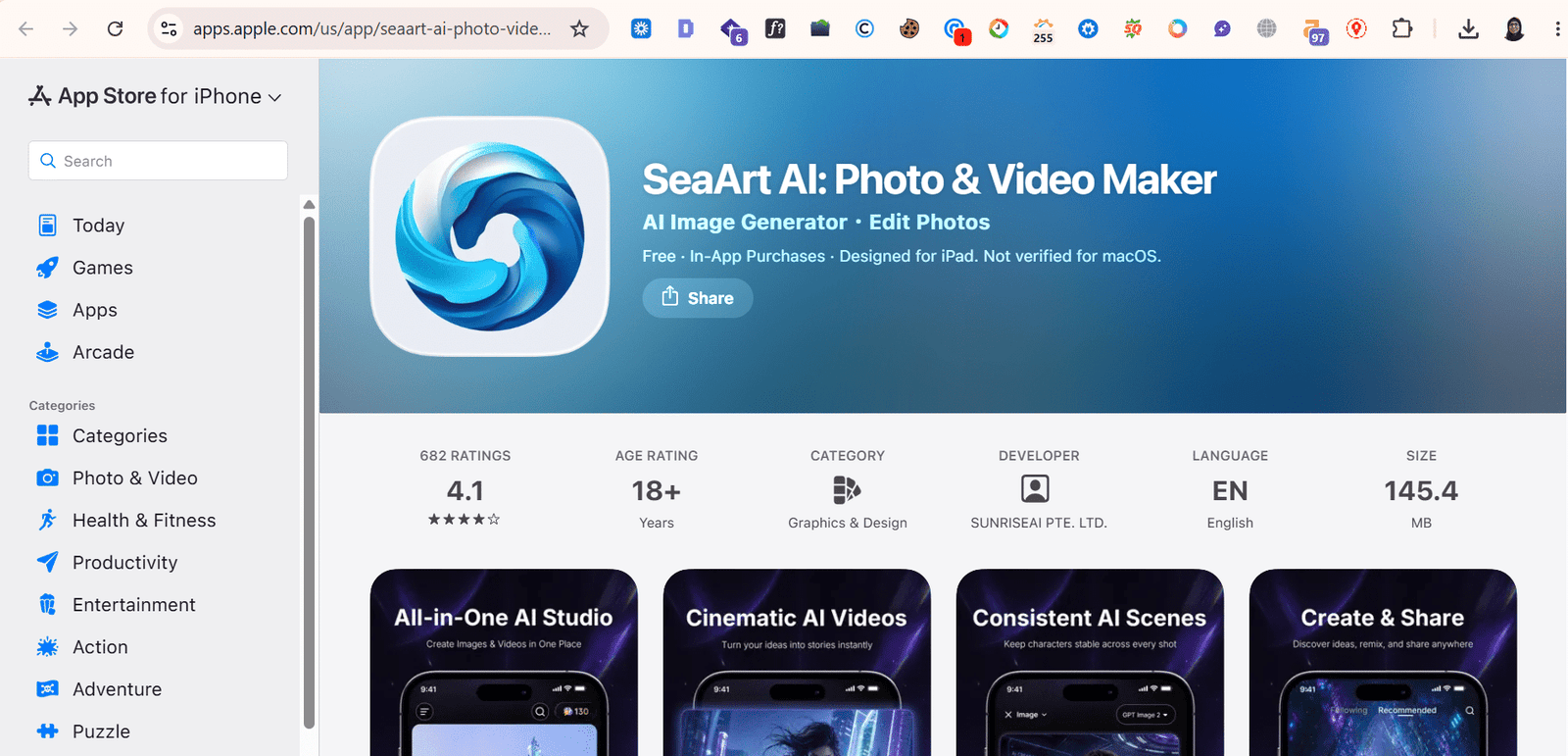The height and width of the screenshot is (756, 1568).
Task: Click the Photo & Video camera icon
Action: [x=47, y=478]
